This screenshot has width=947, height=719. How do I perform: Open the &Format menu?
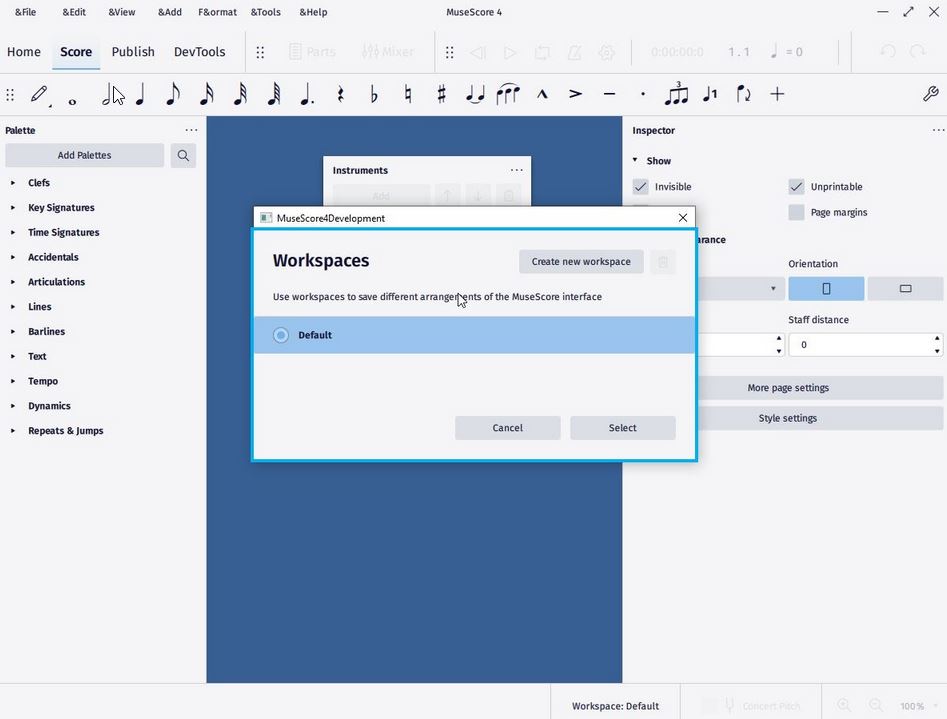click(217, 12)
